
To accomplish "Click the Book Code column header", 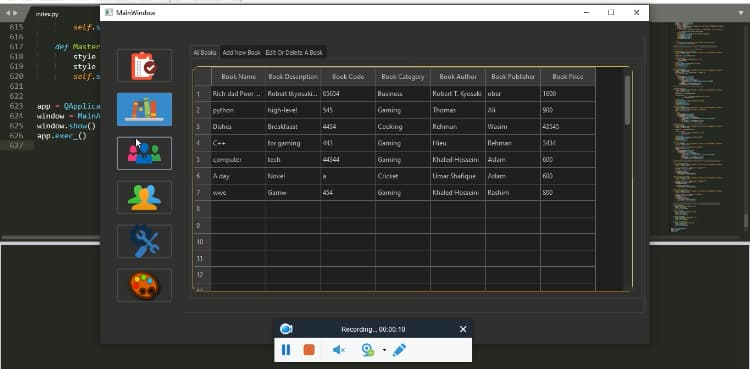I will [x=348, y=77].
